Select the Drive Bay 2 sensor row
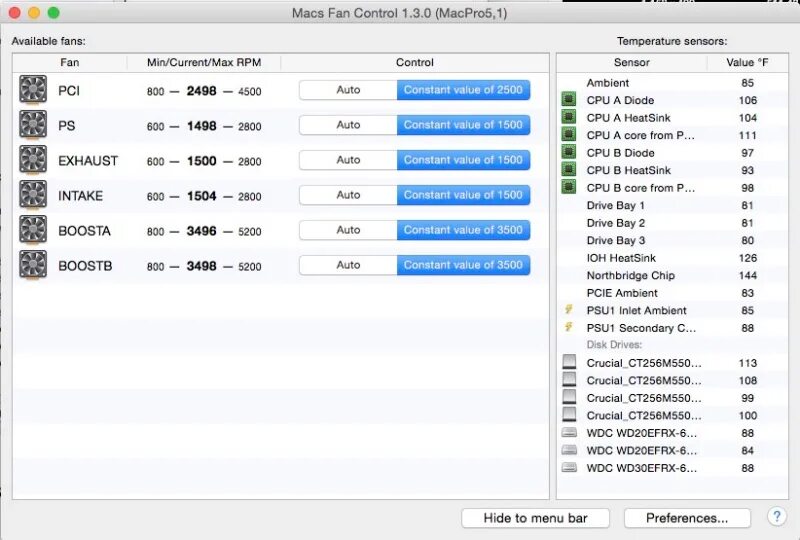This screenshot has width=800, height=540. (x=672, y=223)
